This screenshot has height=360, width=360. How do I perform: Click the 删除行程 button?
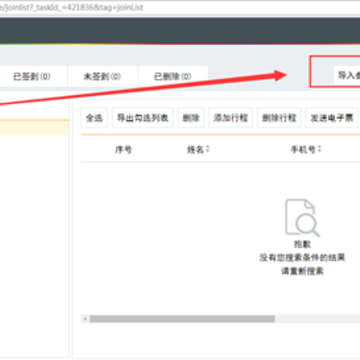point(279,118)
